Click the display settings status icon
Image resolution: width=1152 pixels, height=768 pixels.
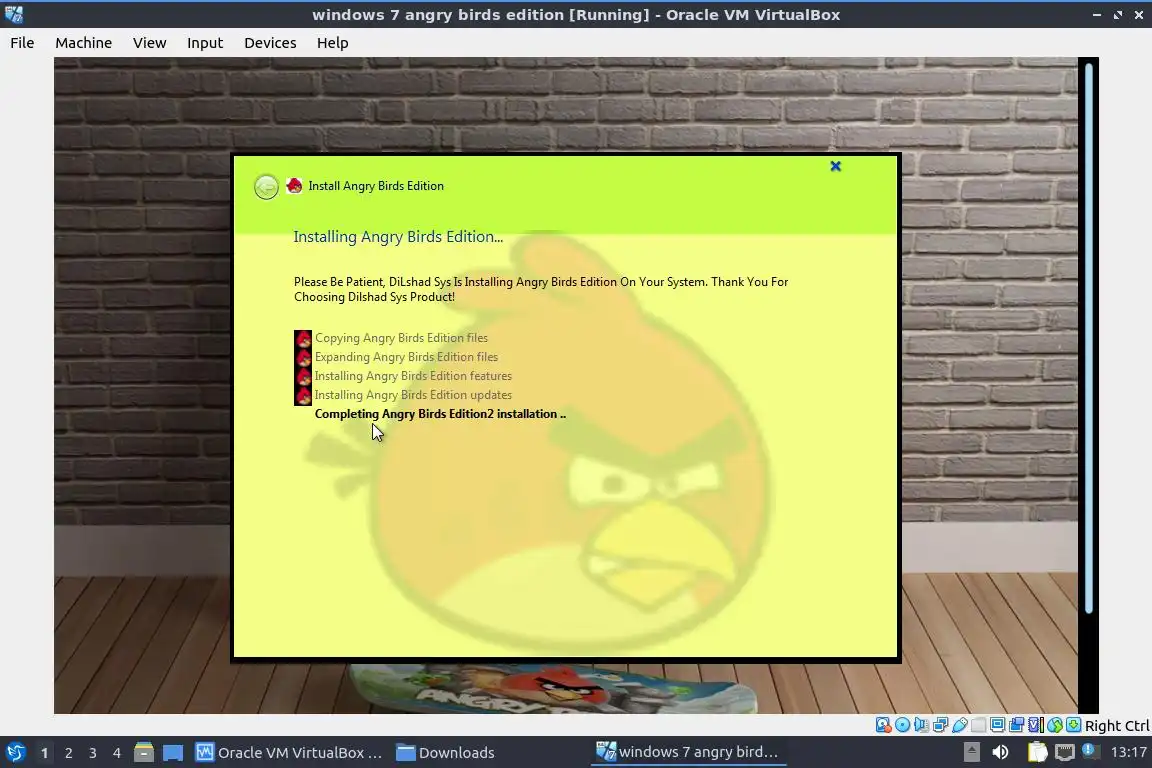click(998, 725)
